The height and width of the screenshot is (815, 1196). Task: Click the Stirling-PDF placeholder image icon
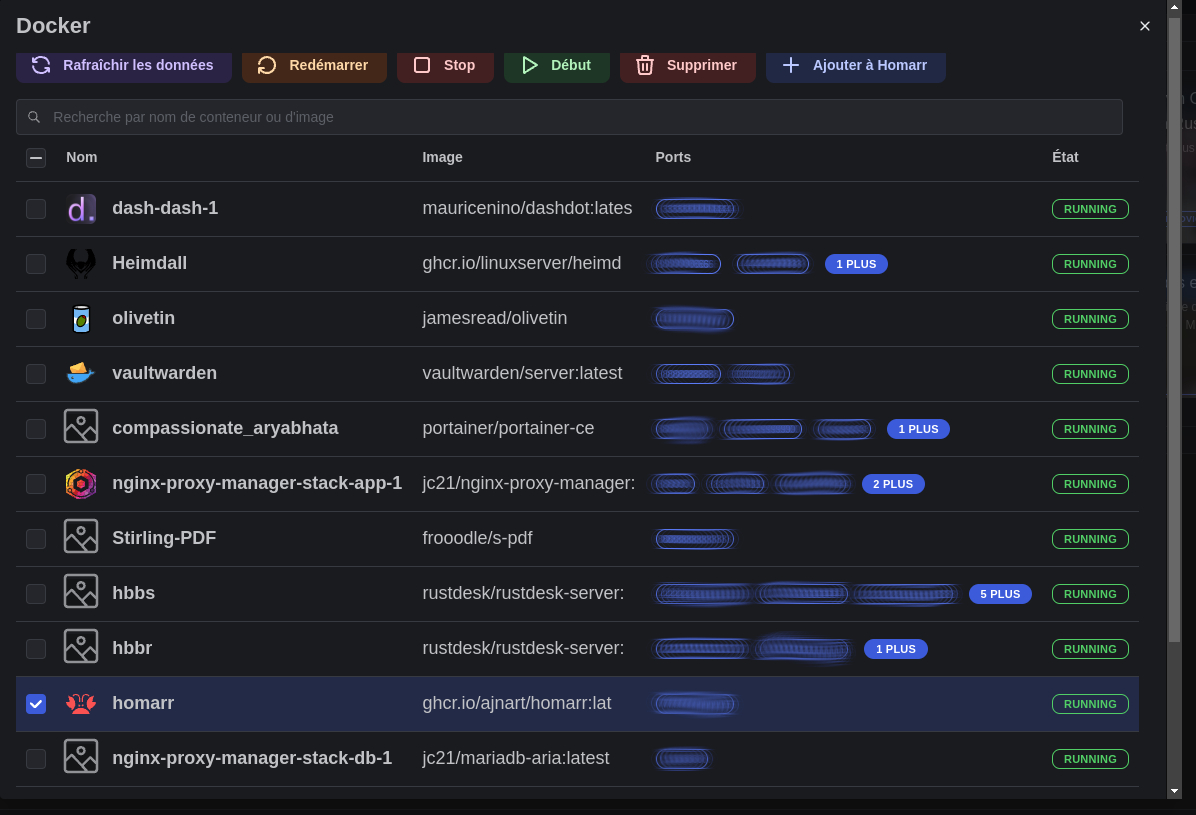click(81, 539)
